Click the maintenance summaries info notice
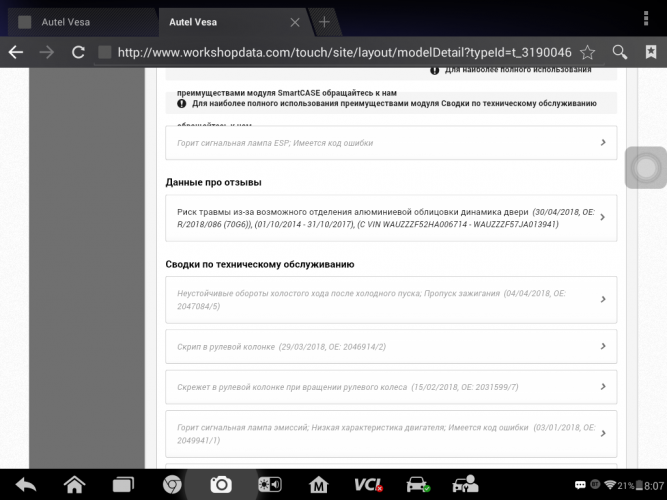This screenshot has height=500, width=667. point(391,103)
